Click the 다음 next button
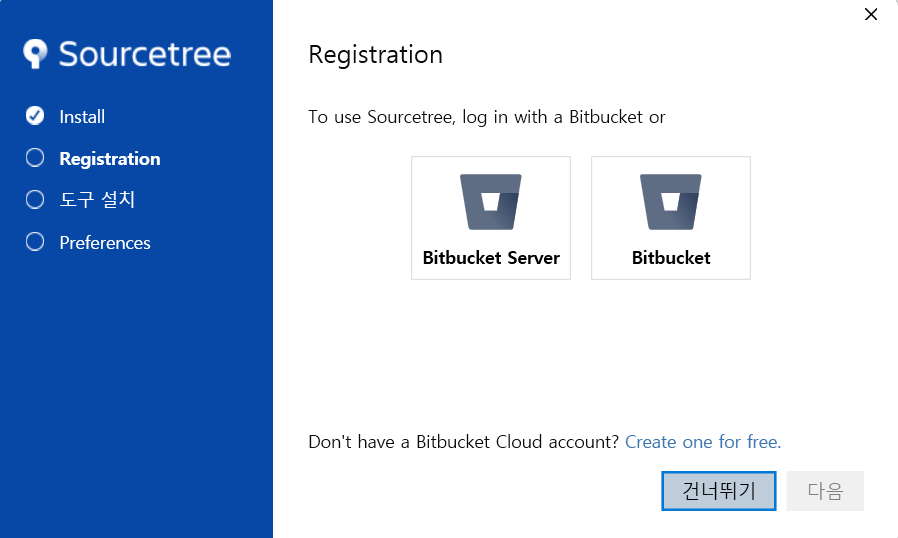Screen dimensions: 898x538 [x=825, y=491]
